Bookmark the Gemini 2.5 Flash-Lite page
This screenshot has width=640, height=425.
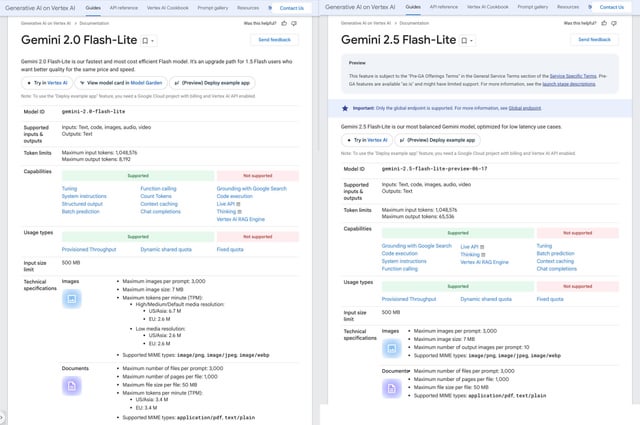click(464, 40)
